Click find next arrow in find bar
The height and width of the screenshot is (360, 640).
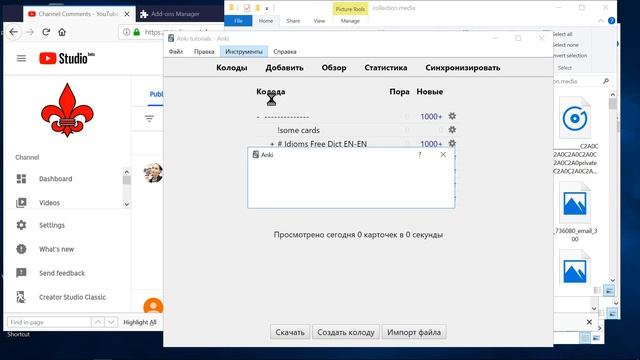coord(111,322)
